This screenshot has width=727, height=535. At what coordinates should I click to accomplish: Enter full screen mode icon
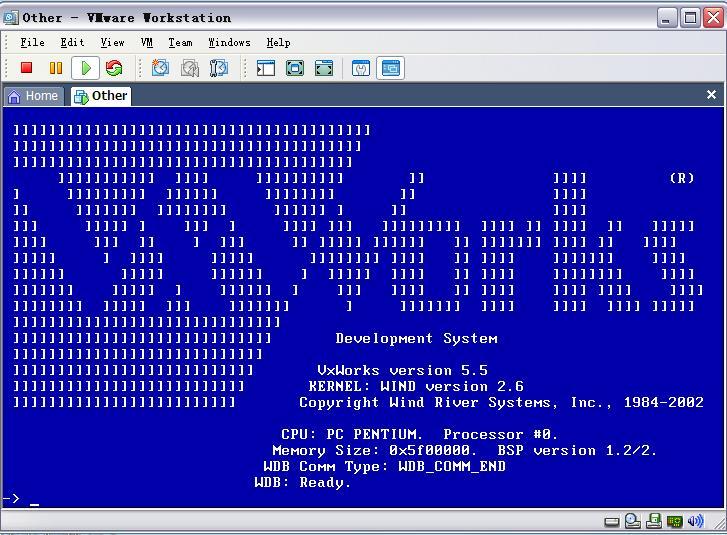click(324, 68)
